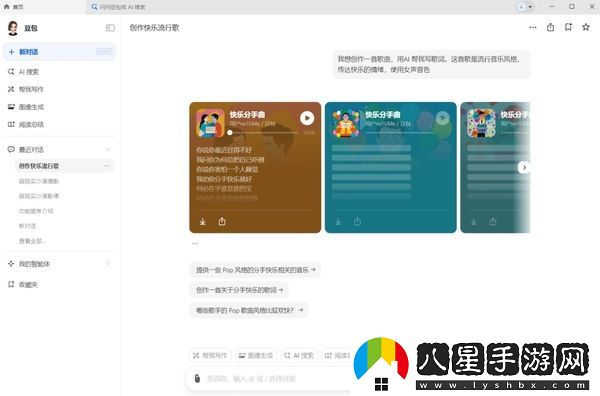Viewport: 600px width, 396px height.
Task: Collapse the 最近对话 list chevron
Action: [108, 149]
